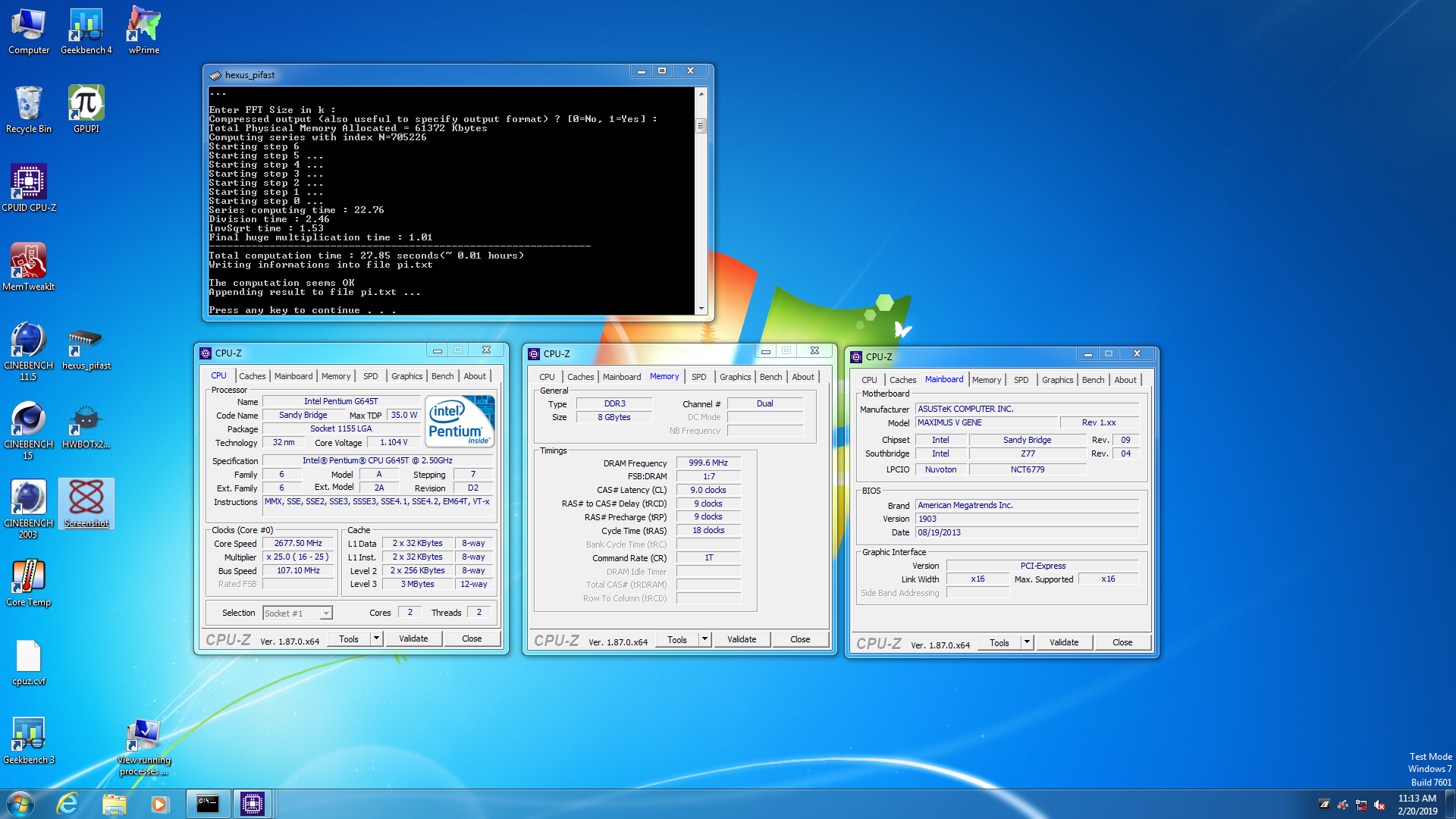Launch HWBOTx2 desktop icon
The width and height of the screenshot is (1456, 819).
tap(86, 426)
